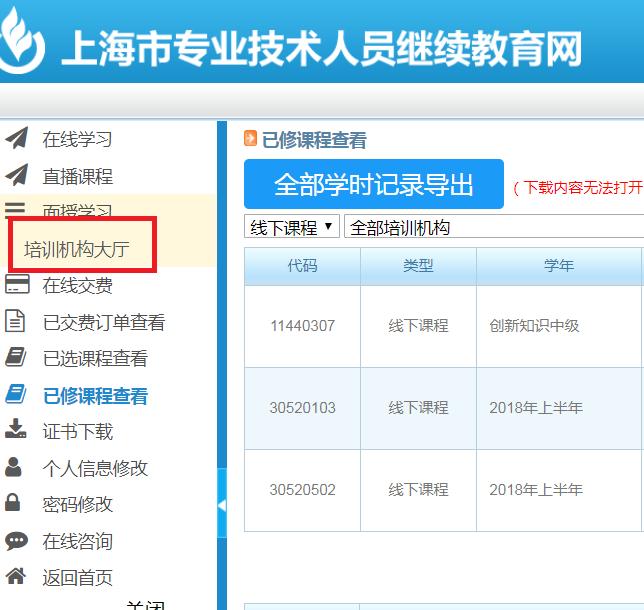644x610 pixels.
Task: Click the 全部学时记录导出 button
Action: click(x=374, y=184)
